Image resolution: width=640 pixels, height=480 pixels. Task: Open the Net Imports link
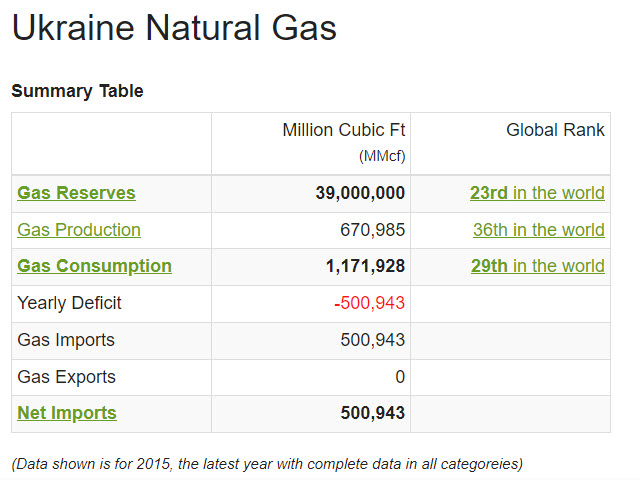point(67,413)
